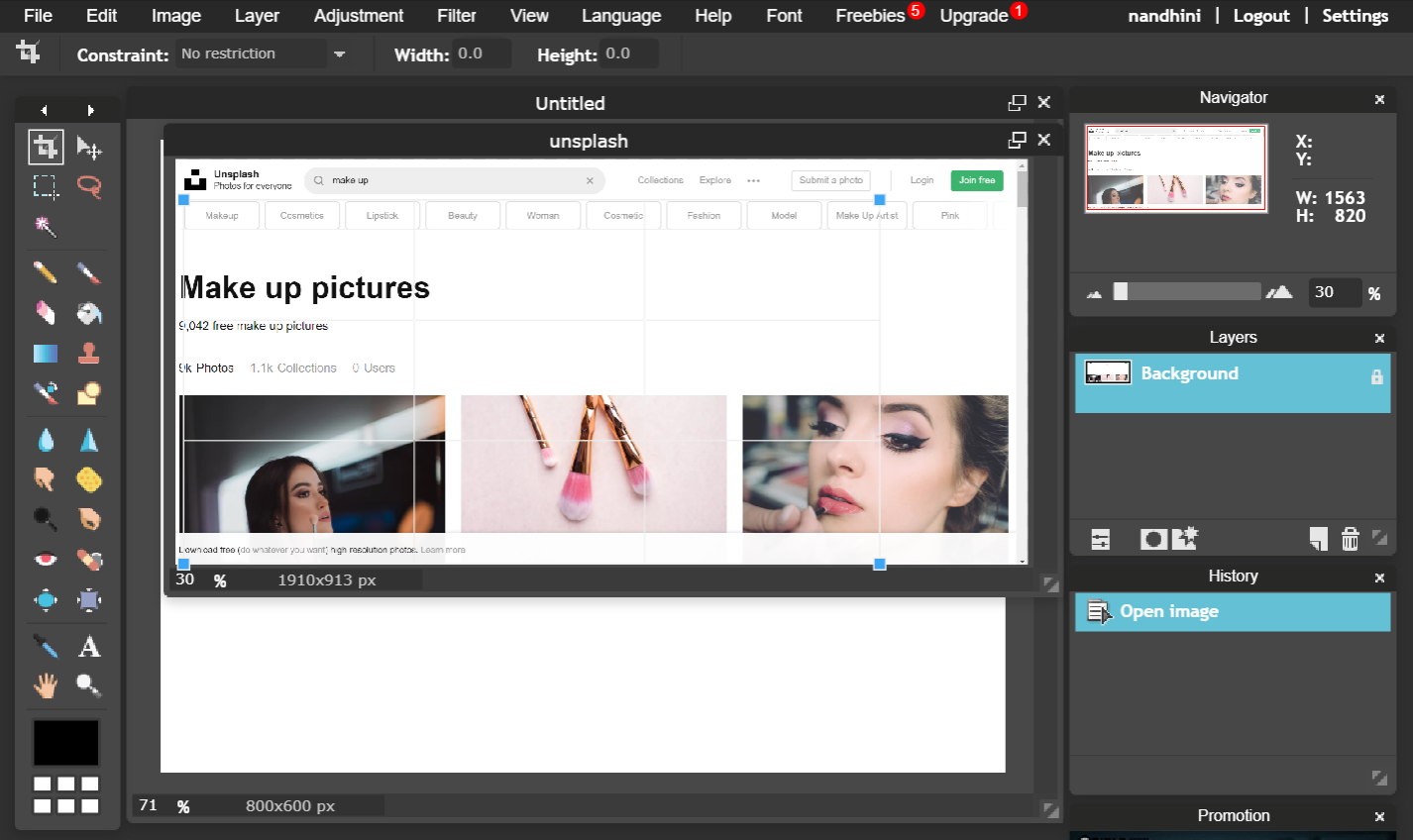Pick the Paint Bucket tool
Screen dimensions: 1413x840
click(89, 314)
